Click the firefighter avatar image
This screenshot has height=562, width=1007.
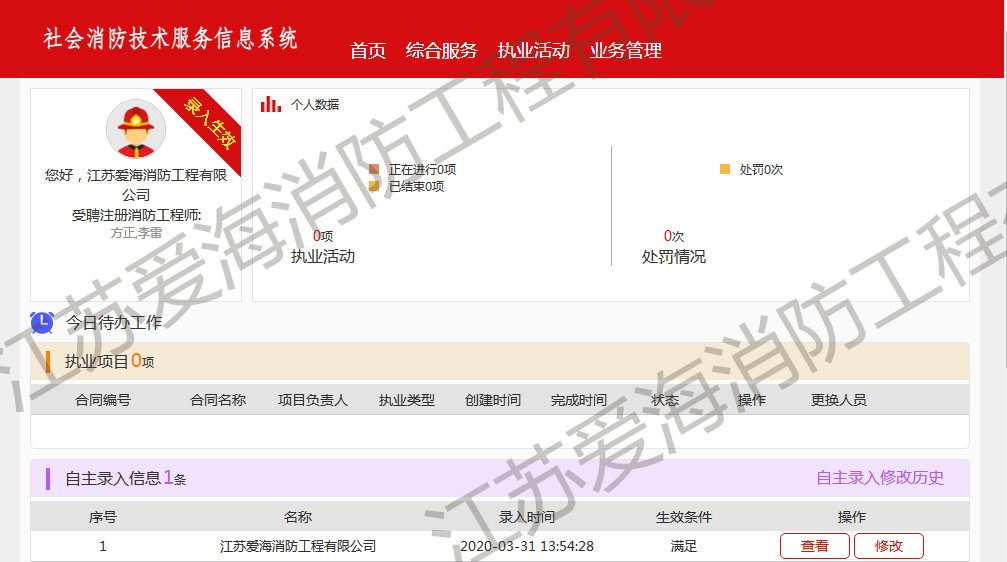click(x=136, y=129)
